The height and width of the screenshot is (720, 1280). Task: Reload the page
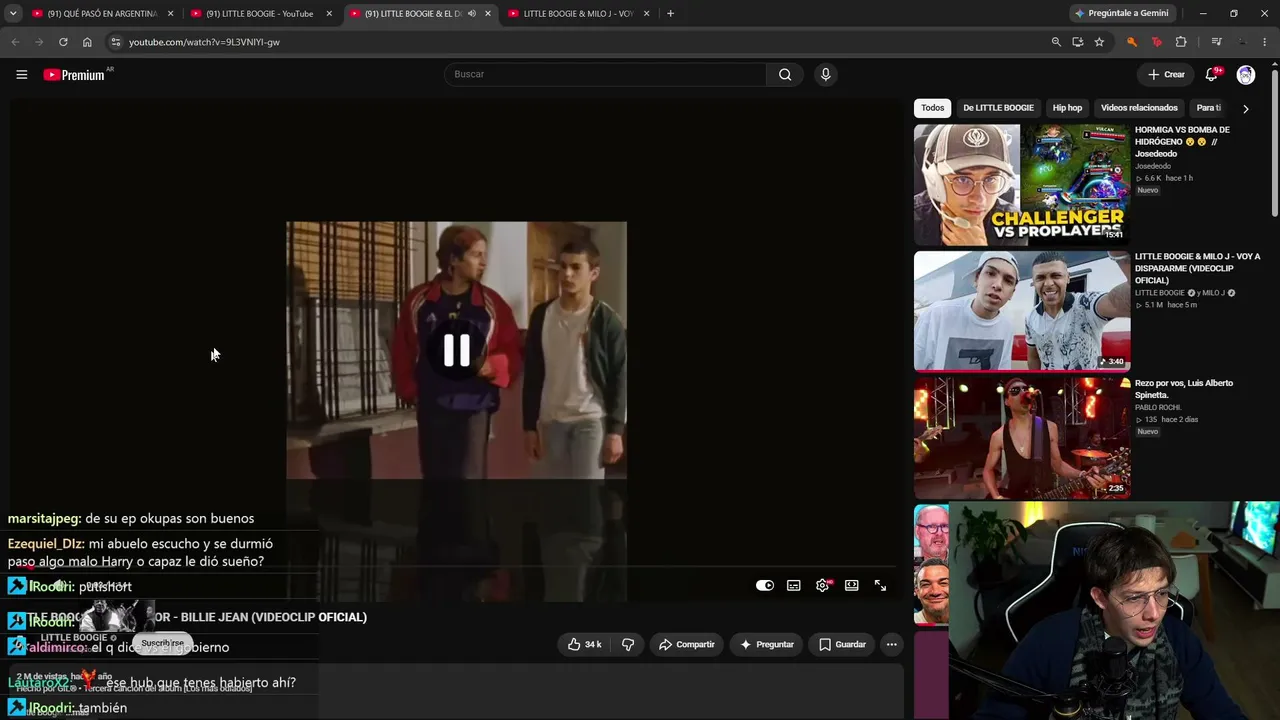[63, 42]
